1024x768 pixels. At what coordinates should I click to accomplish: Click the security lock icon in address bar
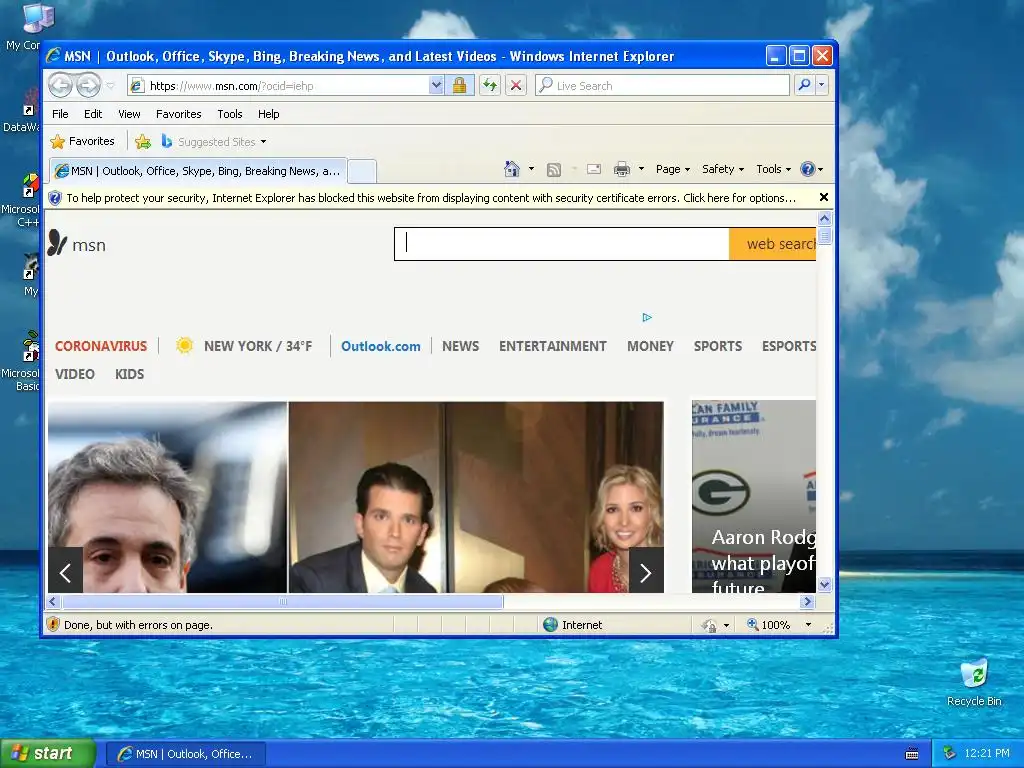pyautogui.click(x=459, y=85)
